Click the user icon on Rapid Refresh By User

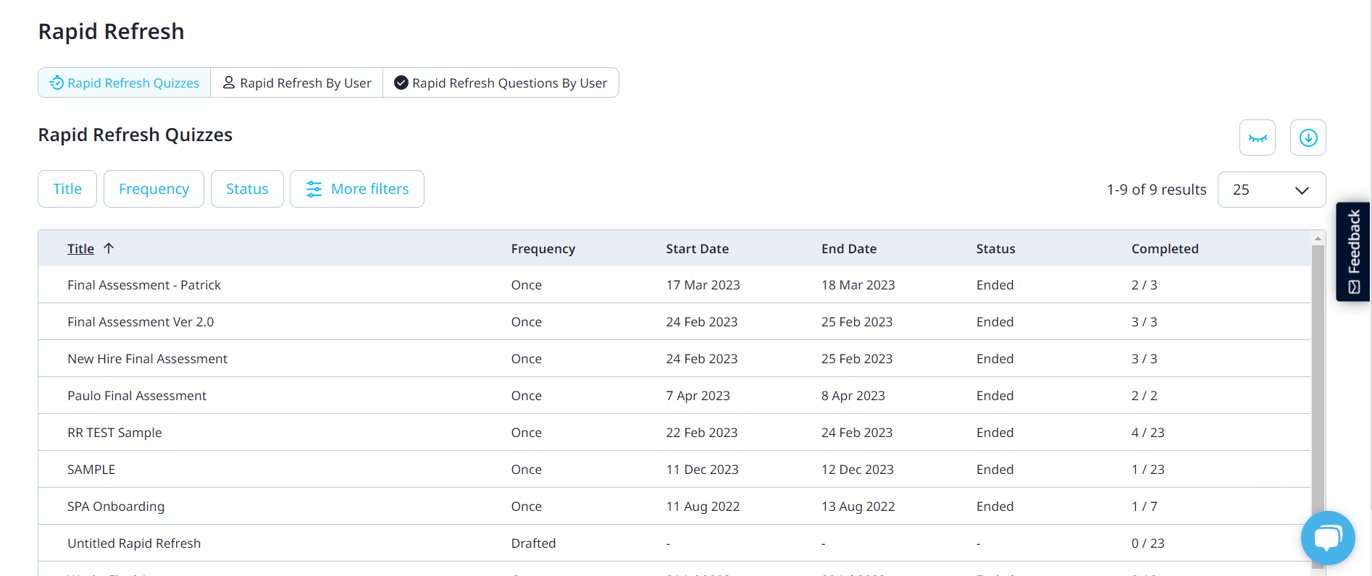[229, 82]
